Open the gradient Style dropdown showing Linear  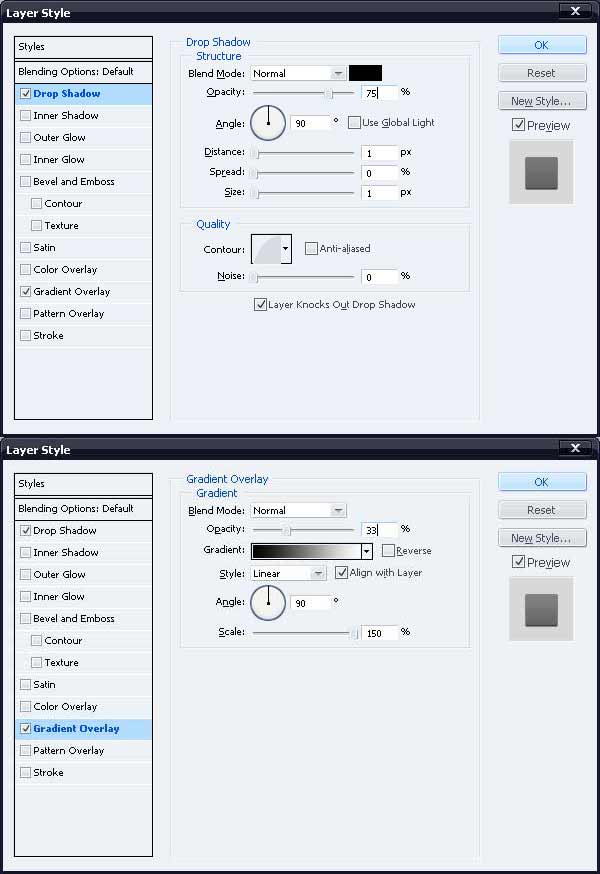[288, 574]
